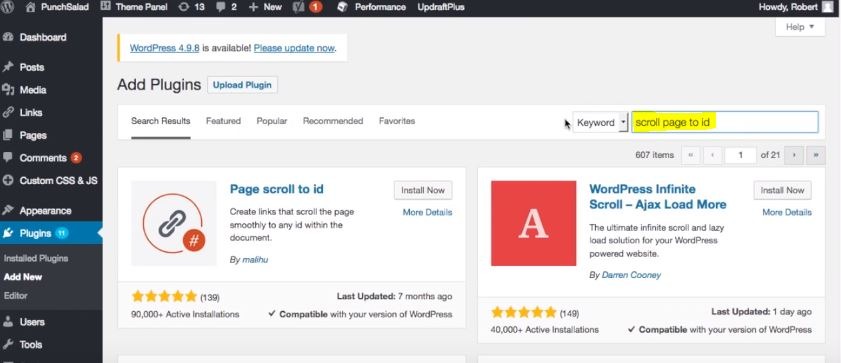The width and height of the screenshot is (841, 363).
Task: Open the PunchSalad home icon
Action: click(x=31, y=7)
